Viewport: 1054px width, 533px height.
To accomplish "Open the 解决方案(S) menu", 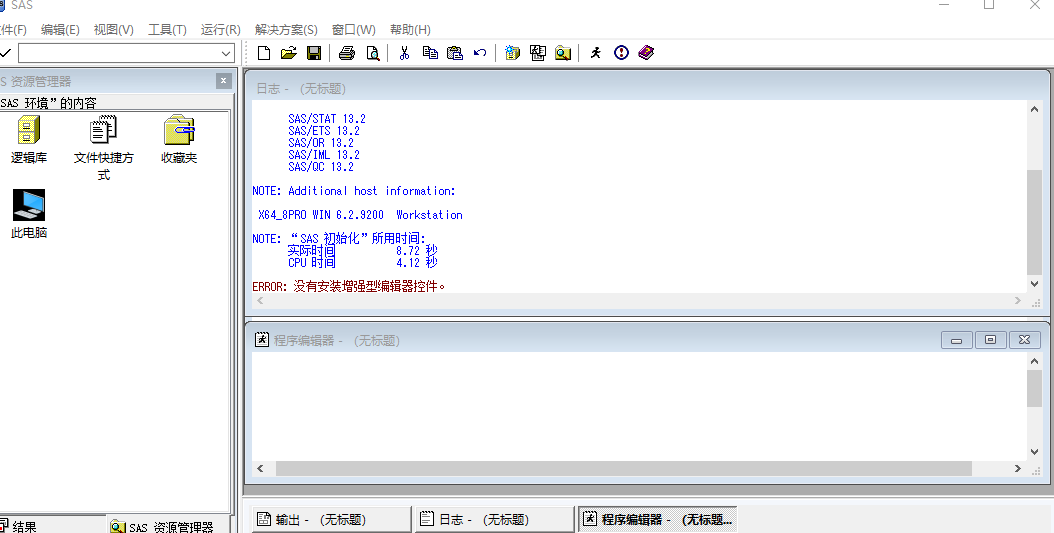I will [x=286, y=30].
